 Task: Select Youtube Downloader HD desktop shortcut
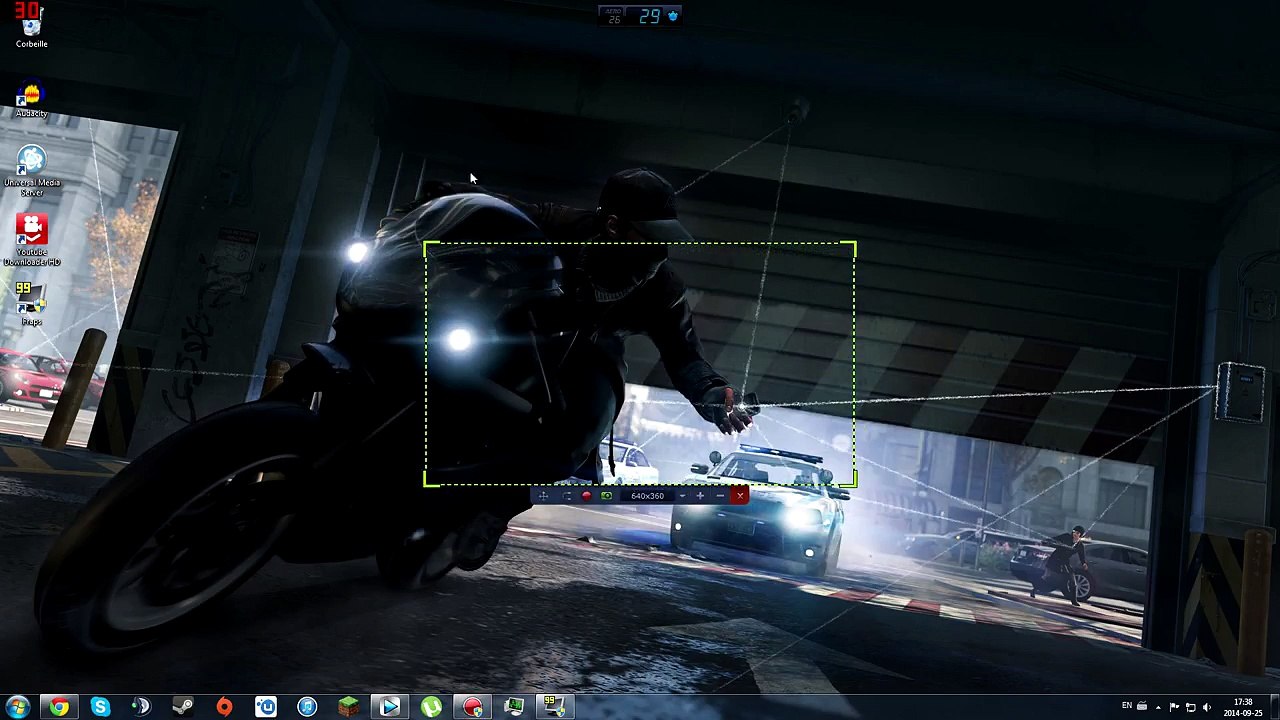point(31,240)
